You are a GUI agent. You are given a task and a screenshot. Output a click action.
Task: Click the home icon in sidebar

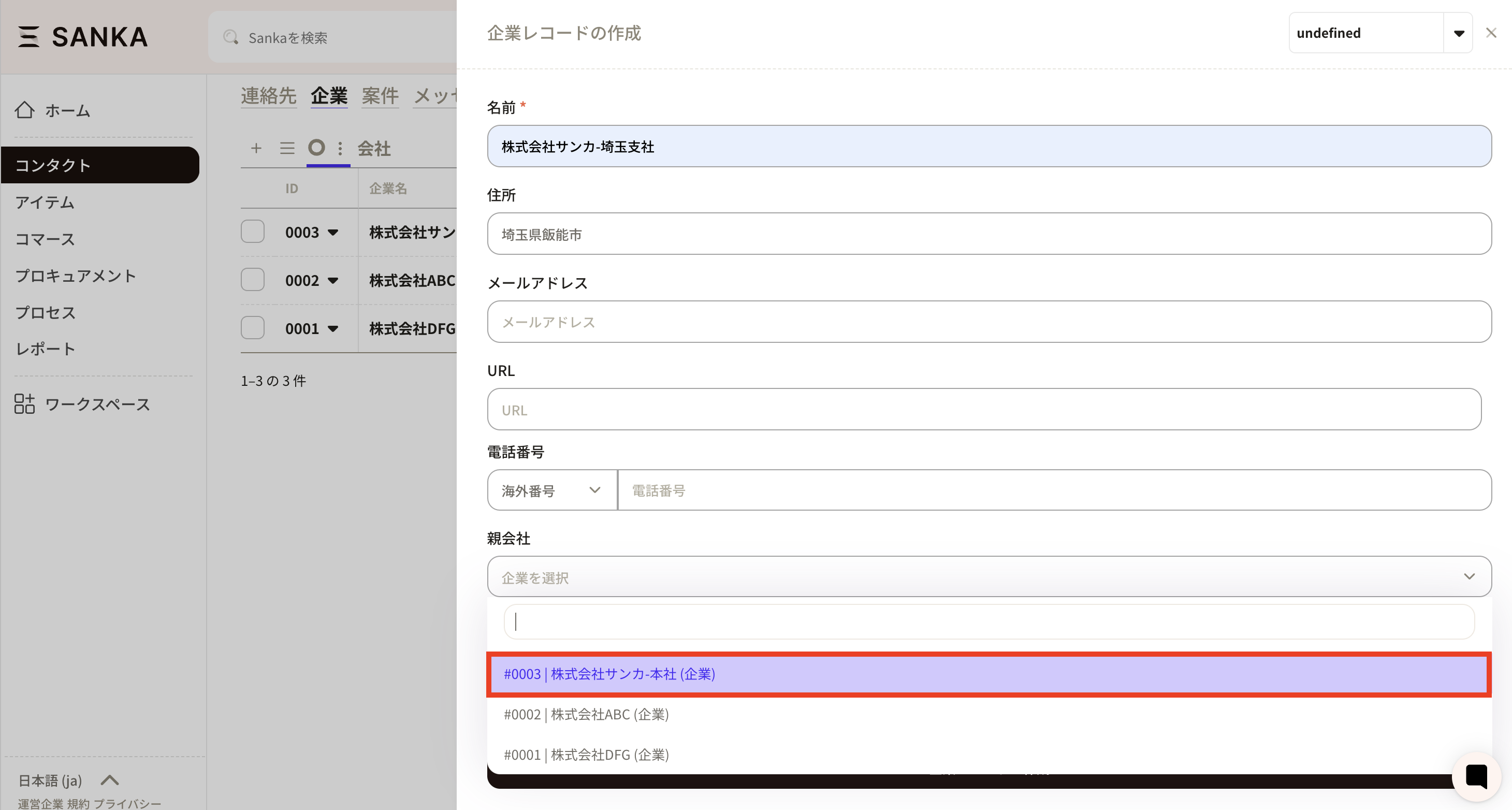[x=25, y=110]
